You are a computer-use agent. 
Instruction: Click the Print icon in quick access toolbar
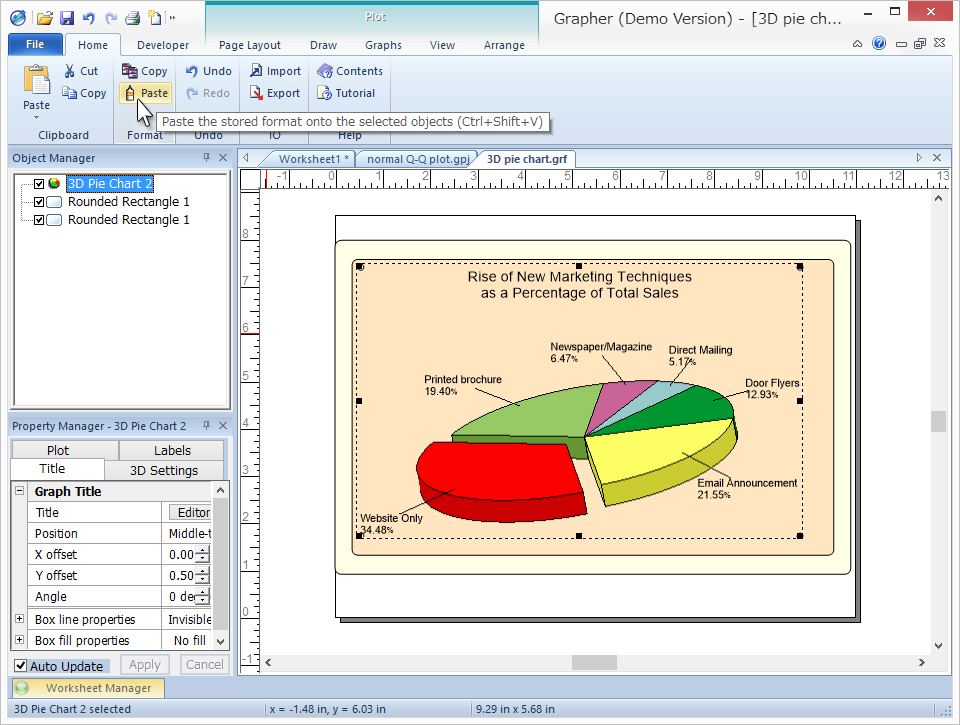pos(132,18)
